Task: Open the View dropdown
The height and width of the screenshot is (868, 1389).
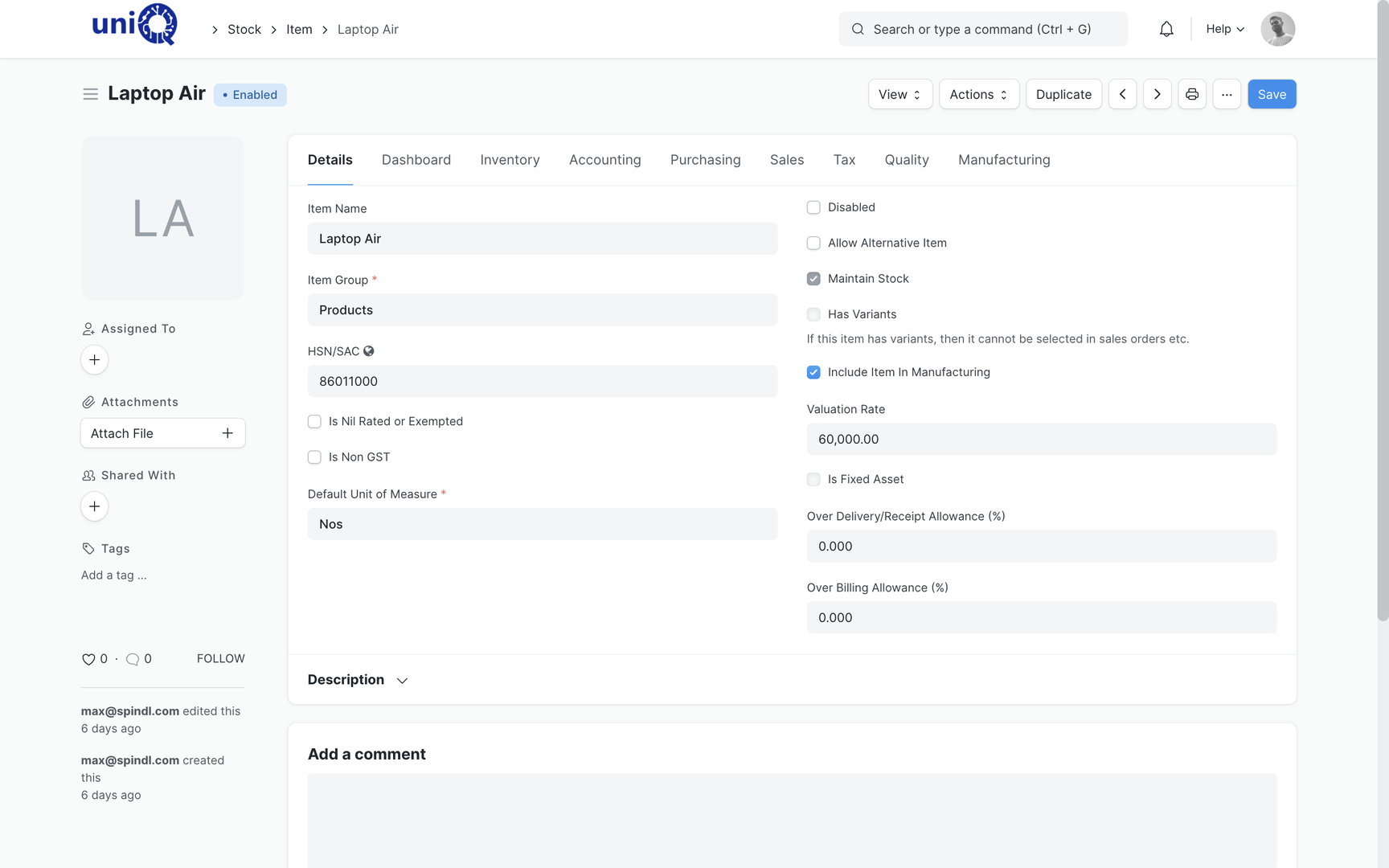Action: (x=900, y=94)
